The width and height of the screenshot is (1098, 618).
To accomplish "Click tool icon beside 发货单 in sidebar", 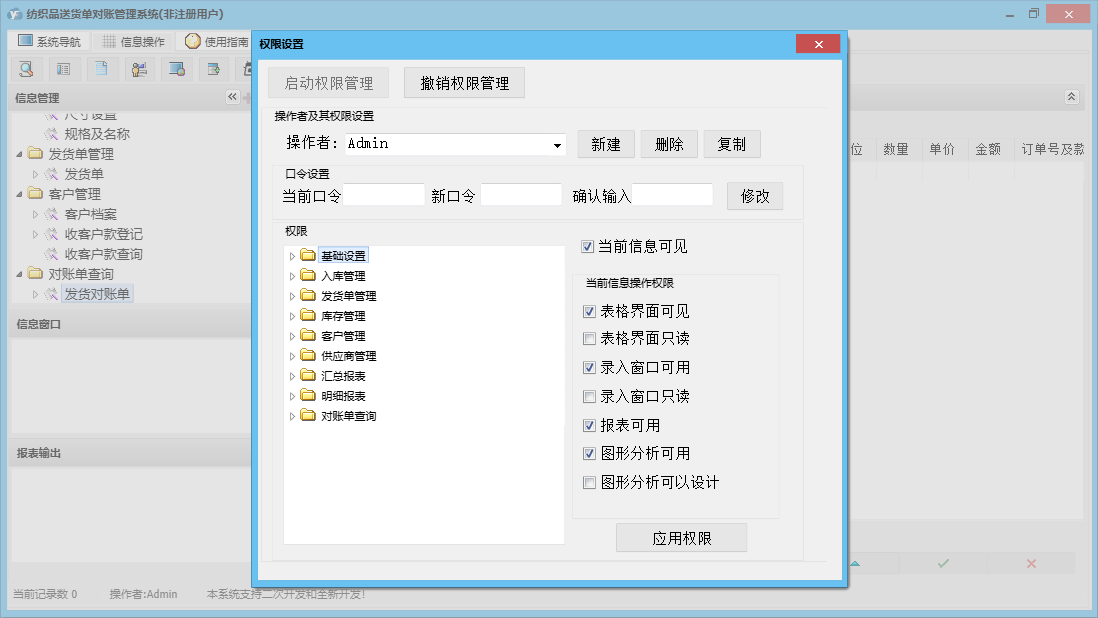I will click(51, 174).
